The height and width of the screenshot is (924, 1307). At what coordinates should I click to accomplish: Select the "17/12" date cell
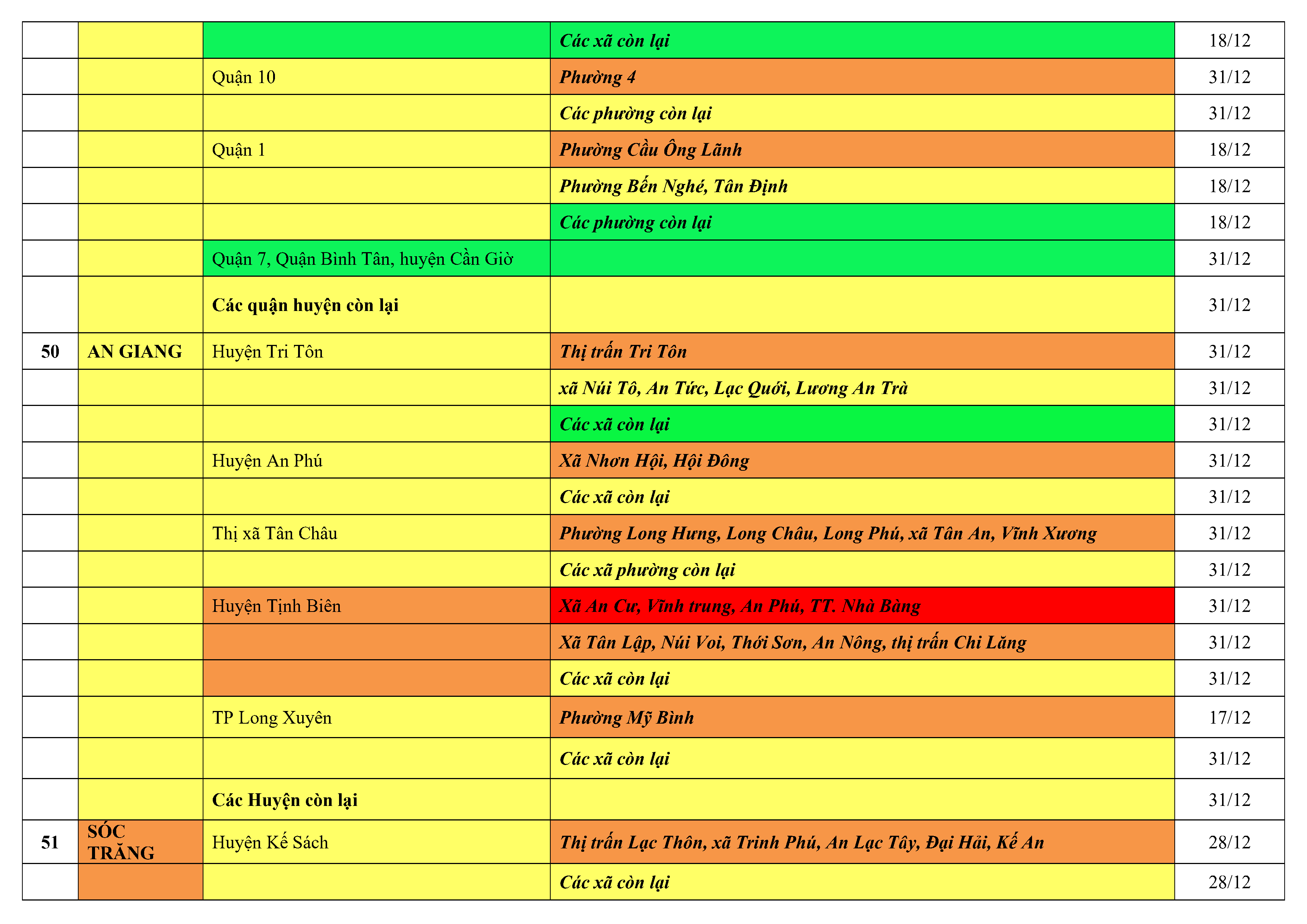[x=1229, y=717]
